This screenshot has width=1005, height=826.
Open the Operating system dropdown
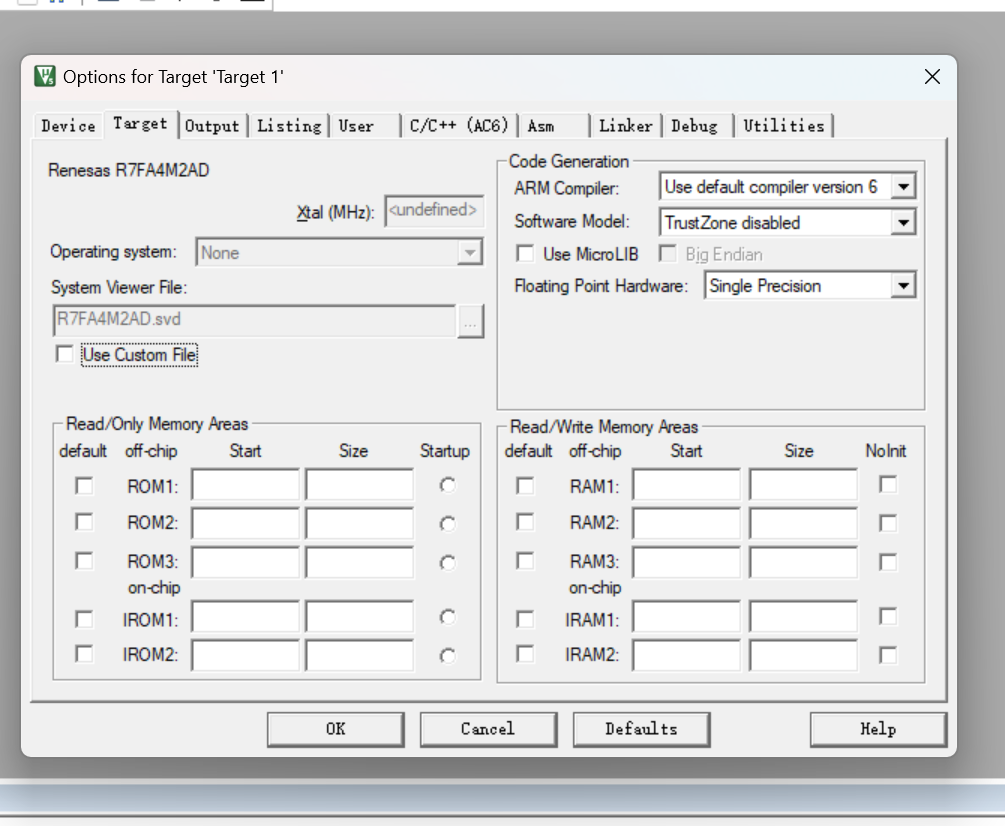pos(470,252)
